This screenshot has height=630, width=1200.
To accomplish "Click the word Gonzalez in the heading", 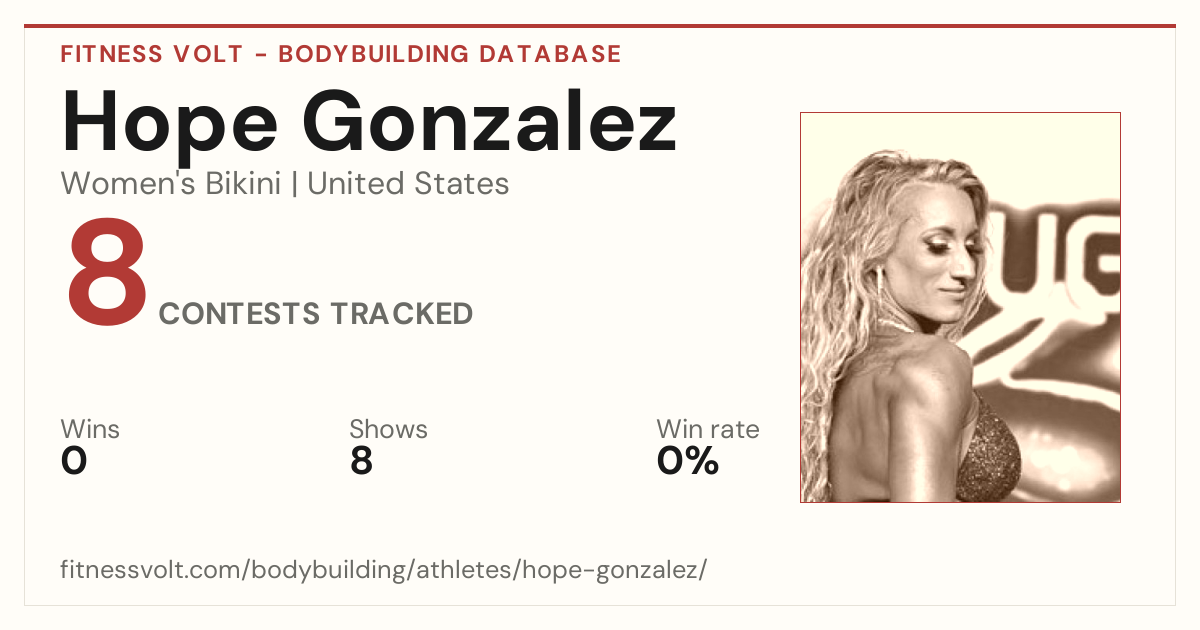I will coord(490,122).
